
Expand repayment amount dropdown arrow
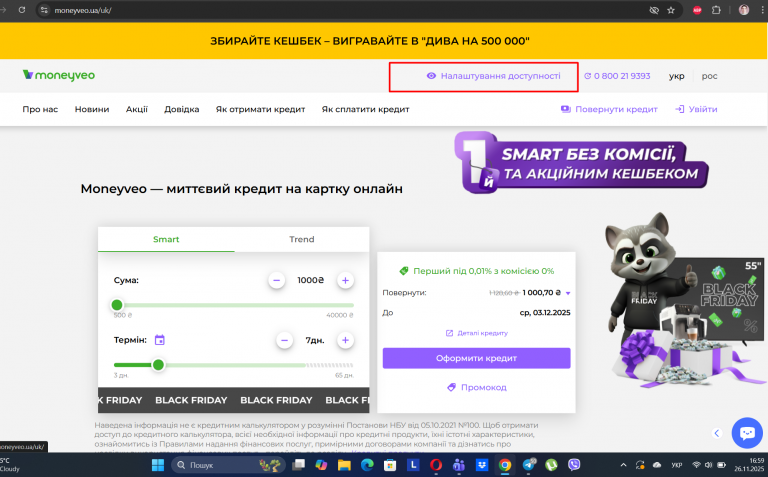pos(568,293)
